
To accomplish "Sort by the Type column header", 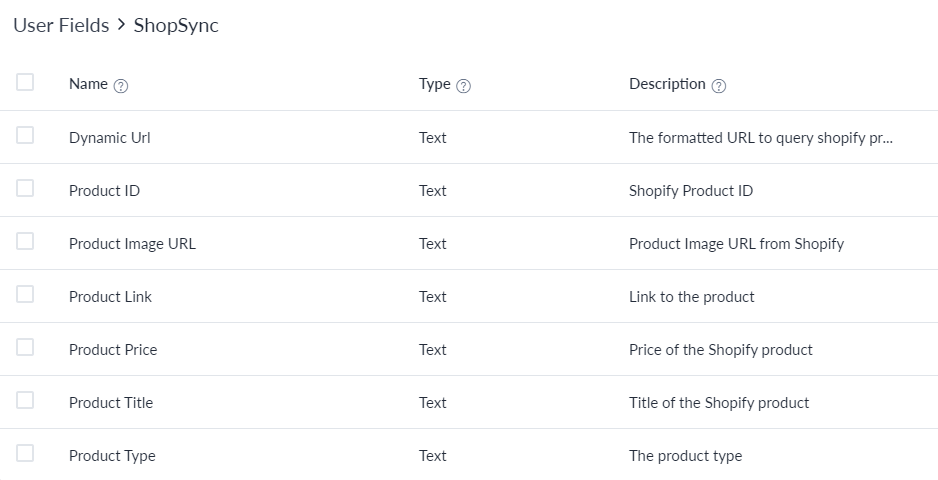I will [x=434, y=84].
